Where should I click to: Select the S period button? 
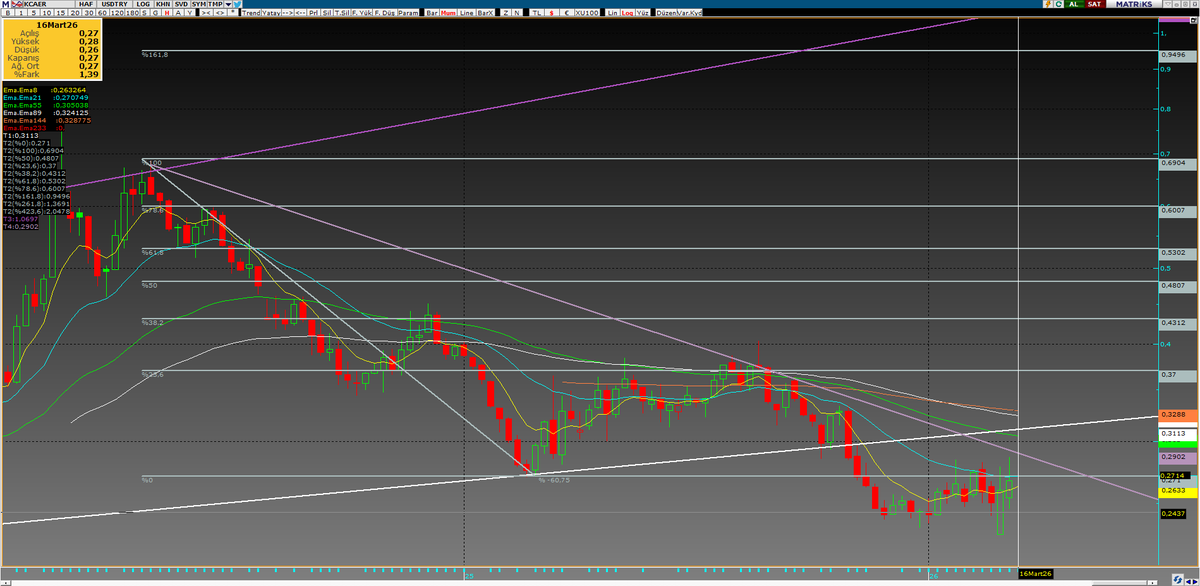coord(144,13)
